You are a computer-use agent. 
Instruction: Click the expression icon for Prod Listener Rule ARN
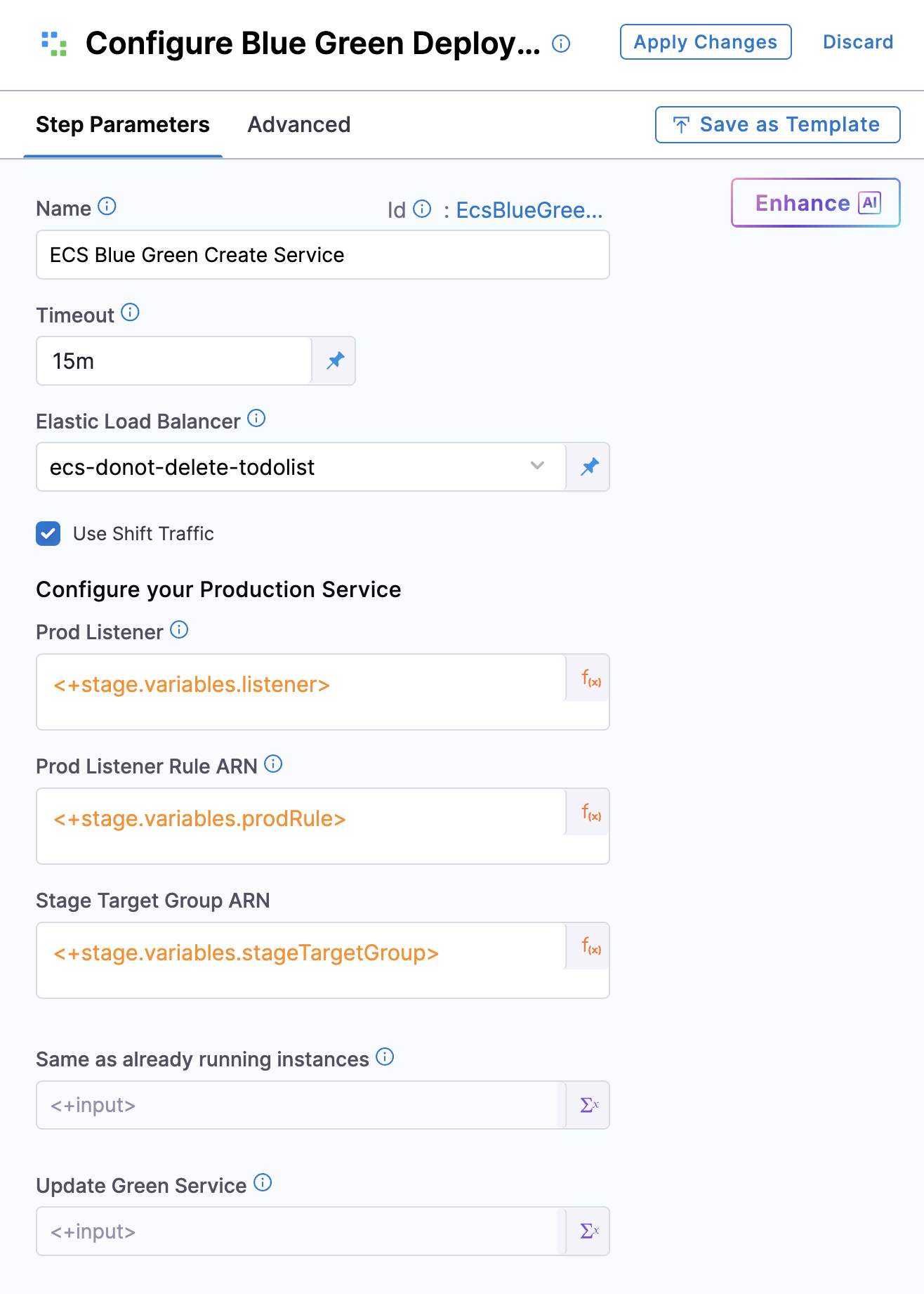coord(590,813)
